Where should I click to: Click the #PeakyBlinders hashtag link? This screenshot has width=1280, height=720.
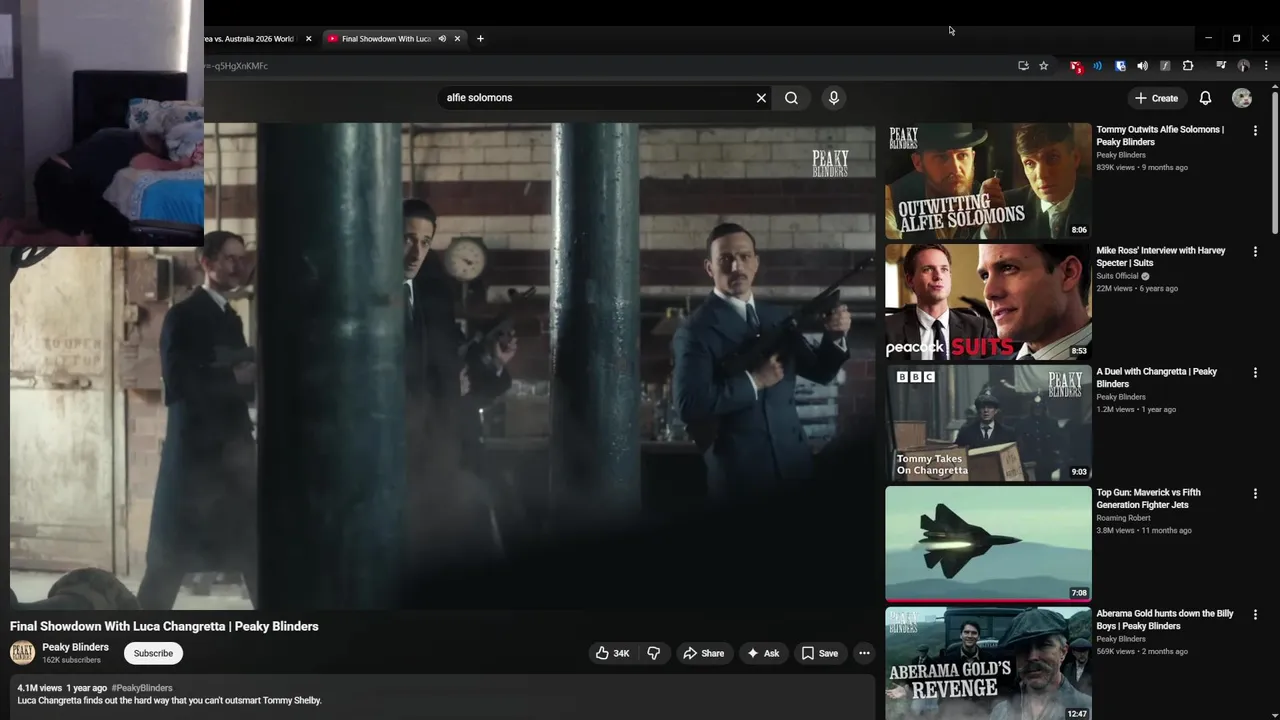tap(142, 688)
